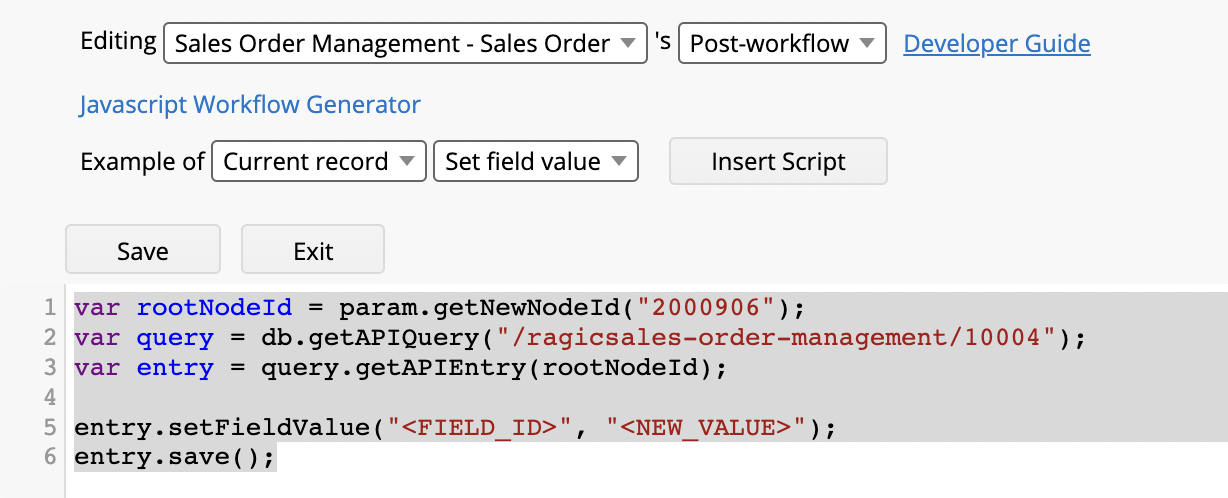Click the query variable name on line 2

coord(176,337)
